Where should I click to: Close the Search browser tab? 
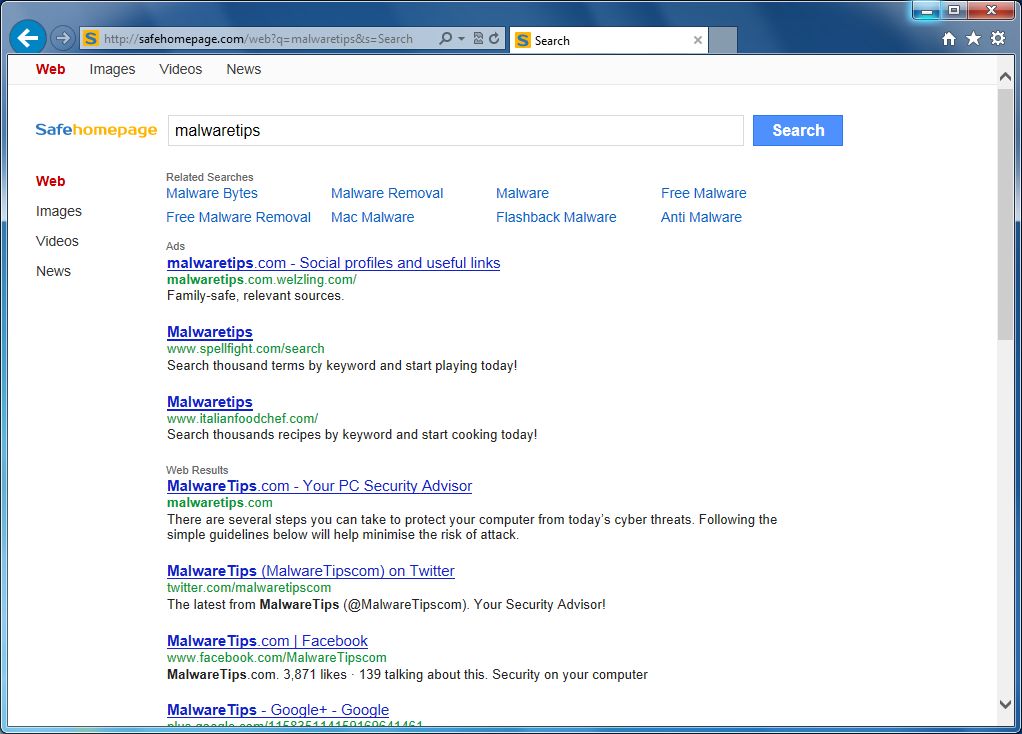697,40
